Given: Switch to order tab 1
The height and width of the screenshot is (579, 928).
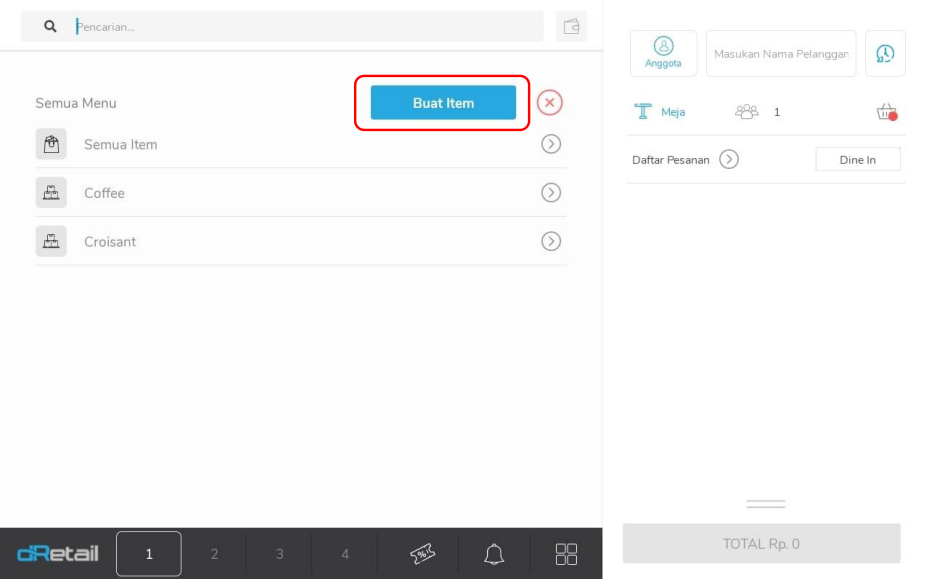Looking at the screenshot, I should (149, 554).
